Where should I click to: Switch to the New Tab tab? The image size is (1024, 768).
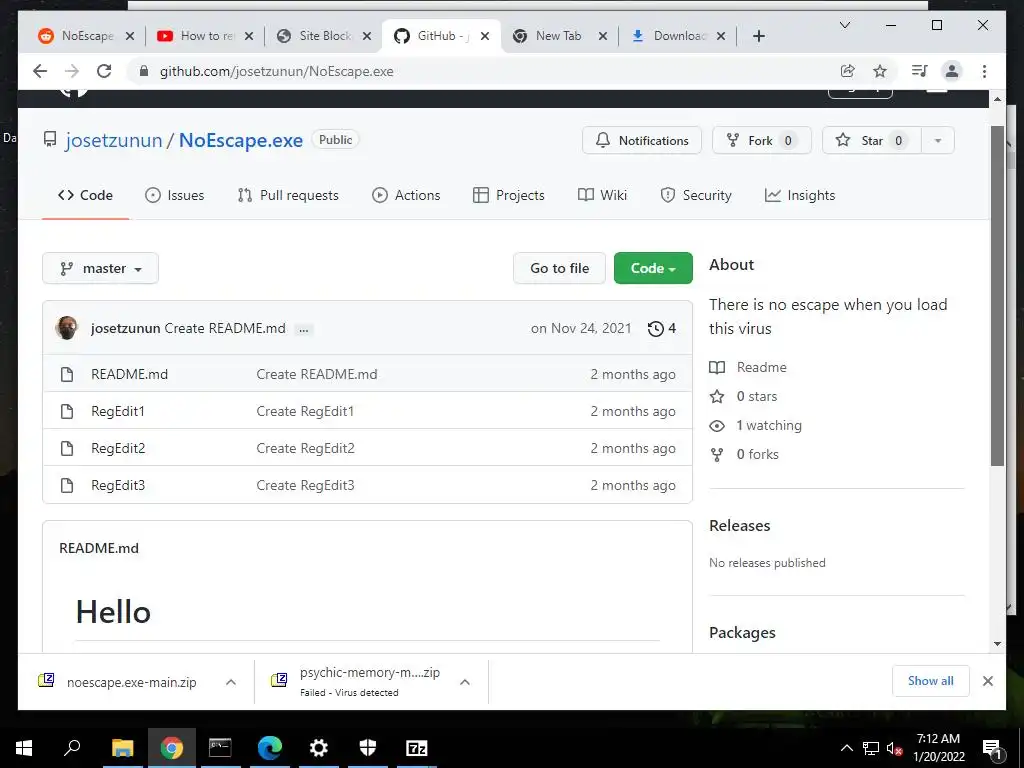(558, 36)
